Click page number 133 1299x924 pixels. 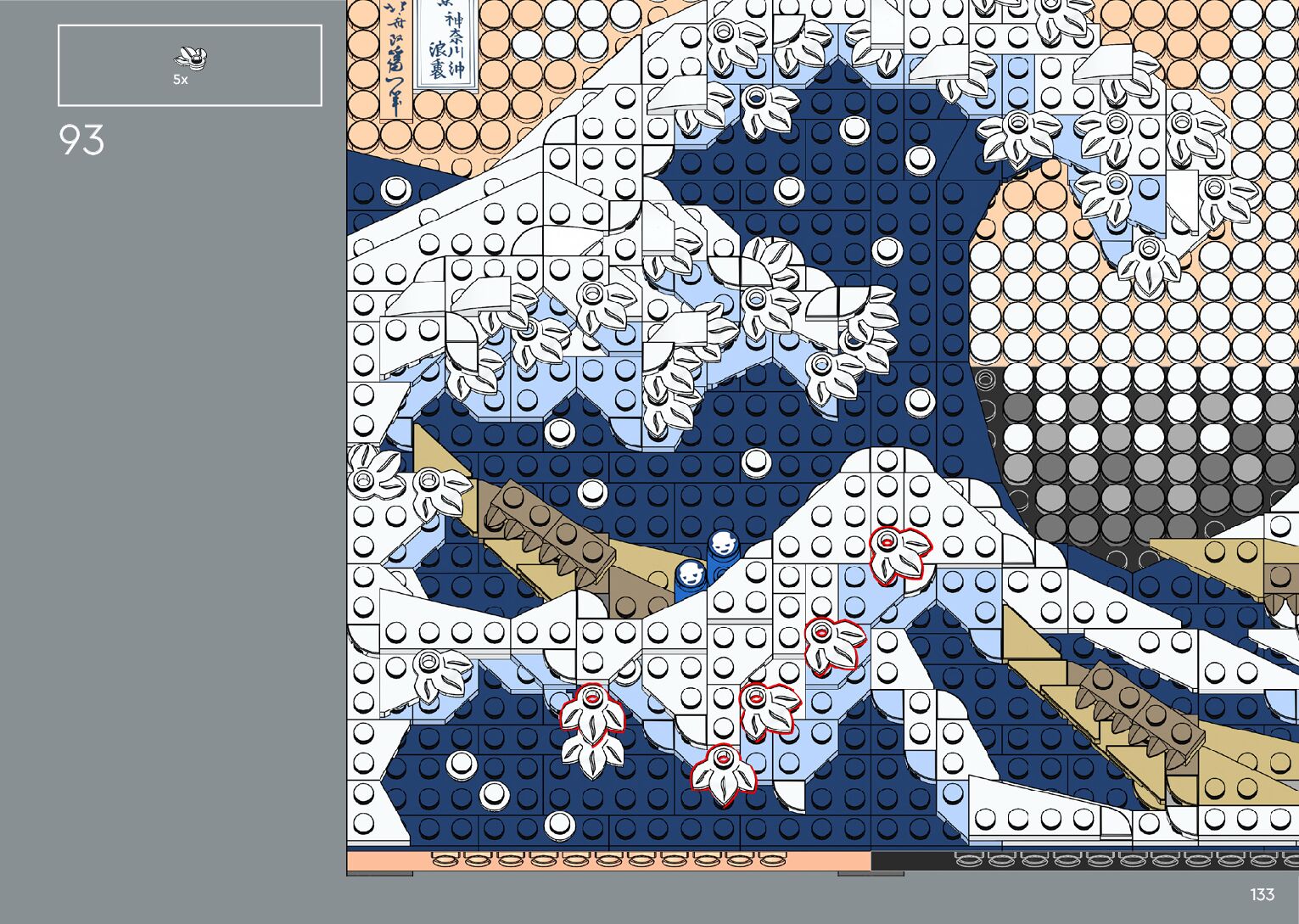pyautogui.click(x=1262, y=894)
